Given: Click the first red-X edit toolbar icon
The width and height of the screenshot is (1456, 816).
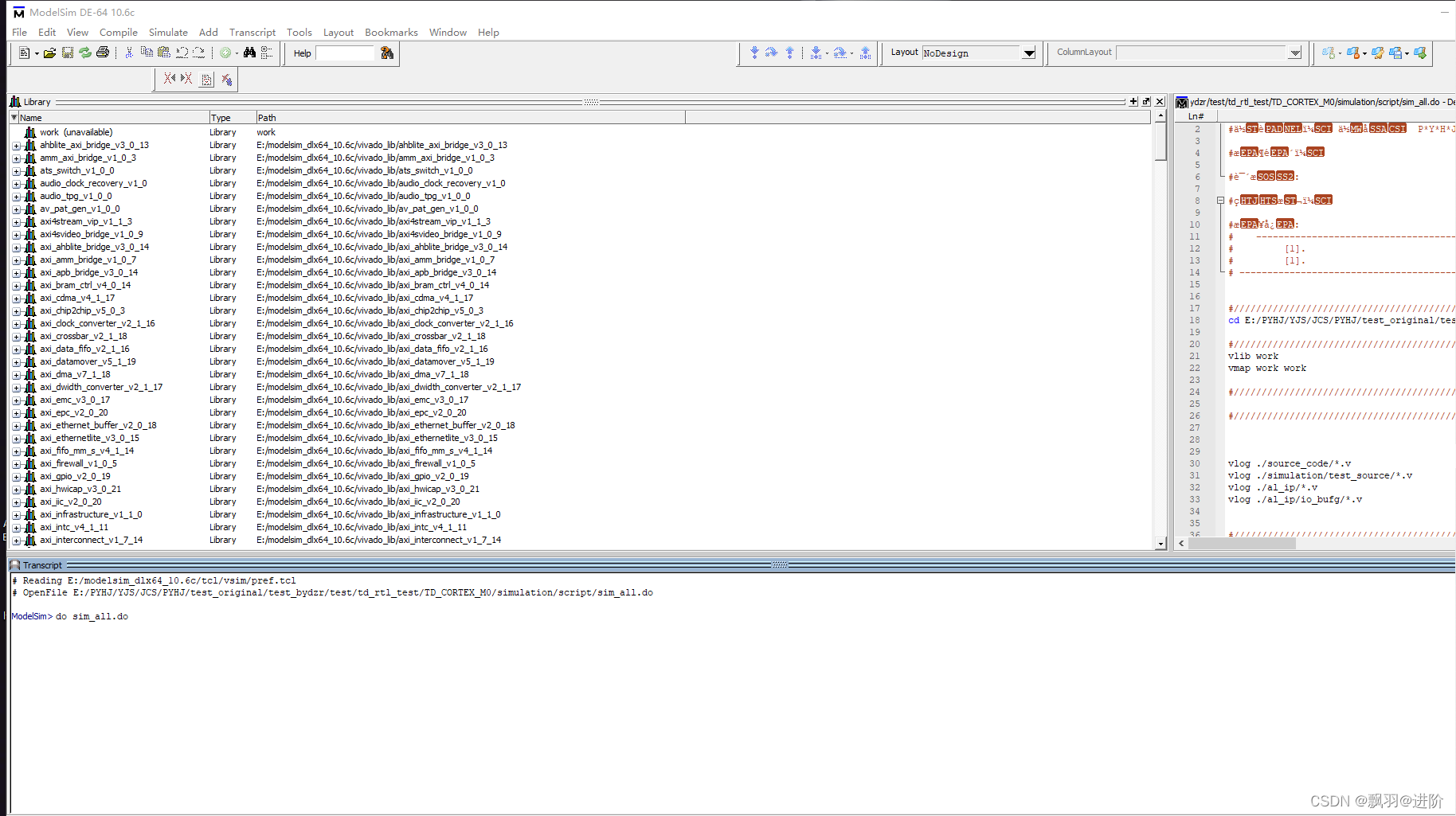Looking at the screenshot, I should [x=170, y=79].
